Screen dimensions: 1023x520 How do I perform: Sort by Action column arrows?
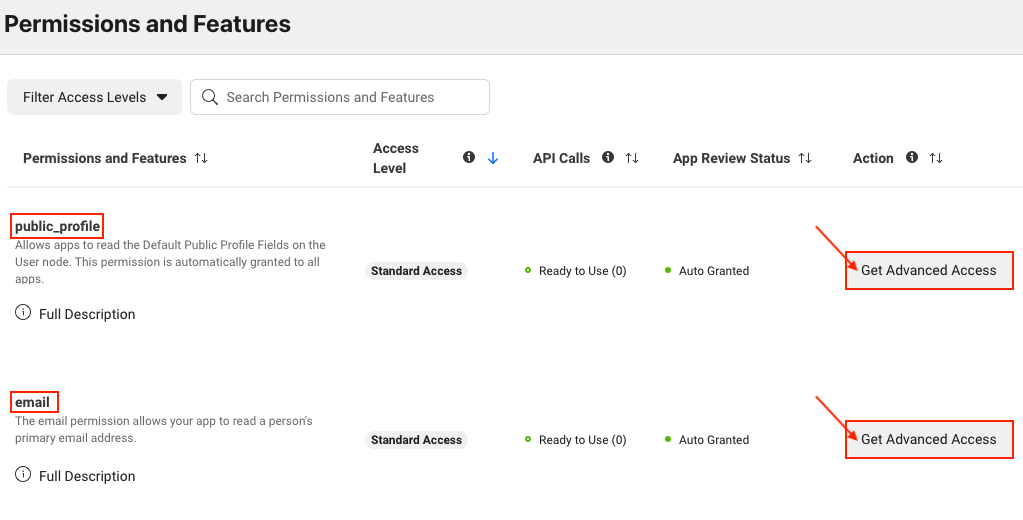(936, 158)
